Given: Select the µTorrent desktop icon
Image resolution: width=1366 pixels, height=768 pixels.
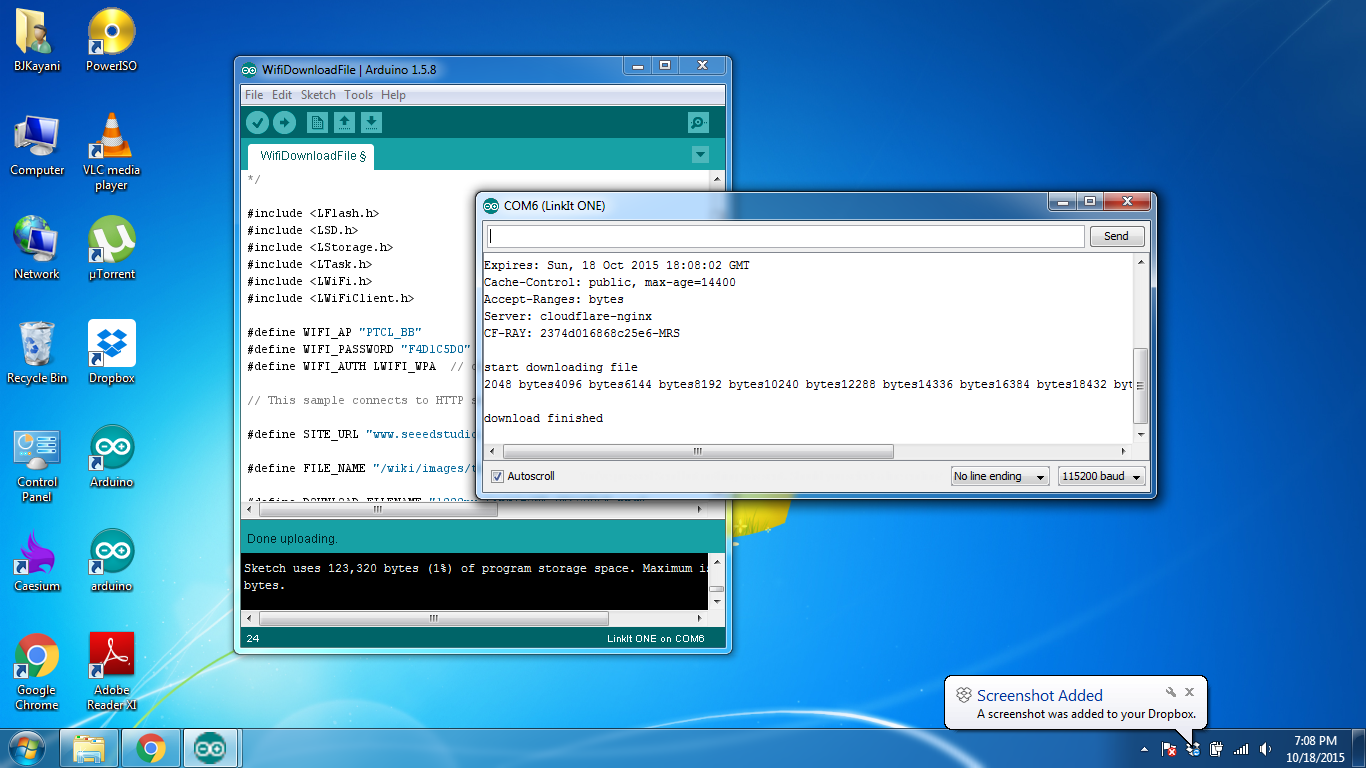Looking at the screenshot, I should (x=111, y=249).
